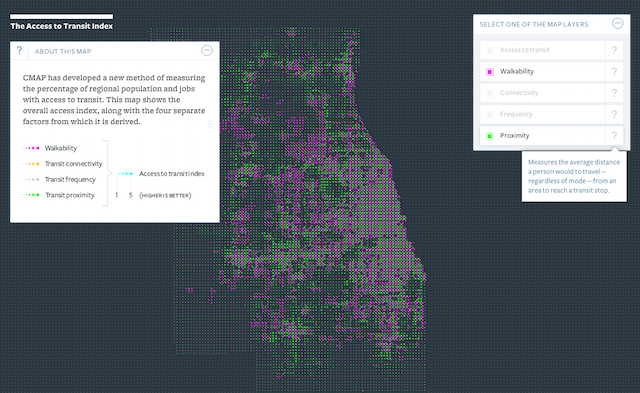Toggle the Walkability layer checkbox

(490, 72)
